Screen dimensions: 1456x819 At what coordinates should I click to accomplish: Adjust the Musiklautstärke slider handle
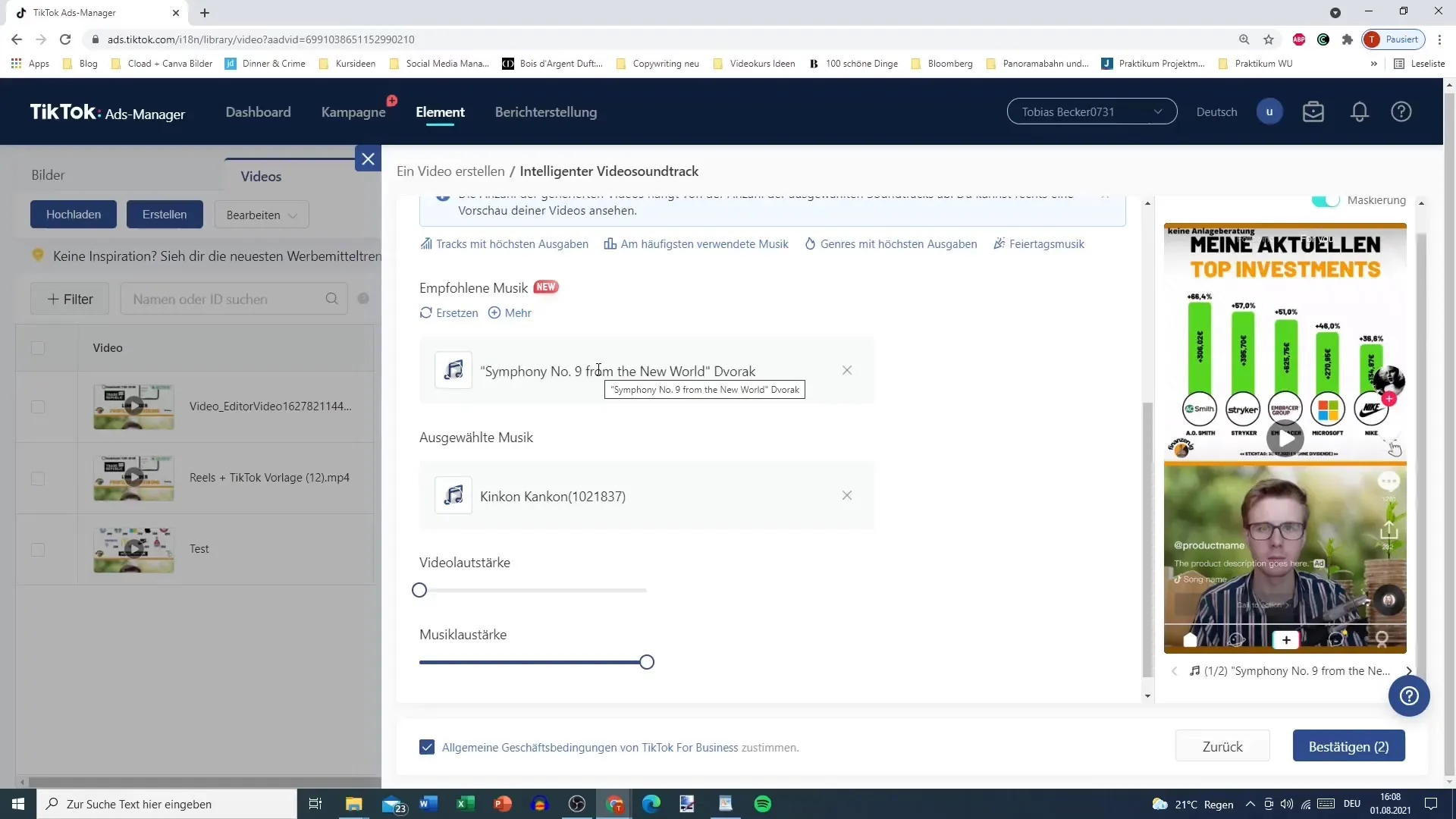coord(647,663)
